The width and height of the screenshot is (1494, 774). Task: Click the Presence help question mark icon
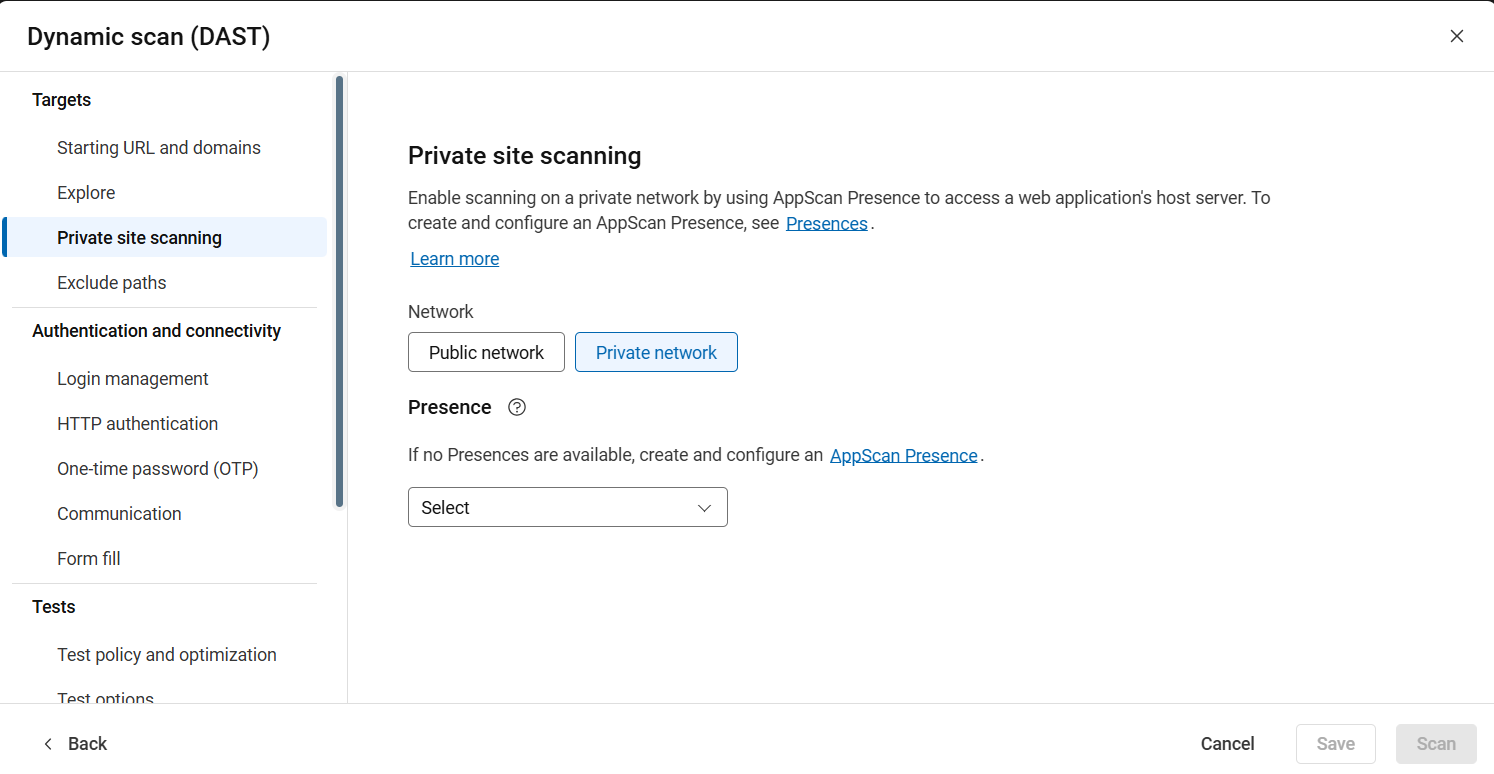pyautogui.click(x=517, y=407)
